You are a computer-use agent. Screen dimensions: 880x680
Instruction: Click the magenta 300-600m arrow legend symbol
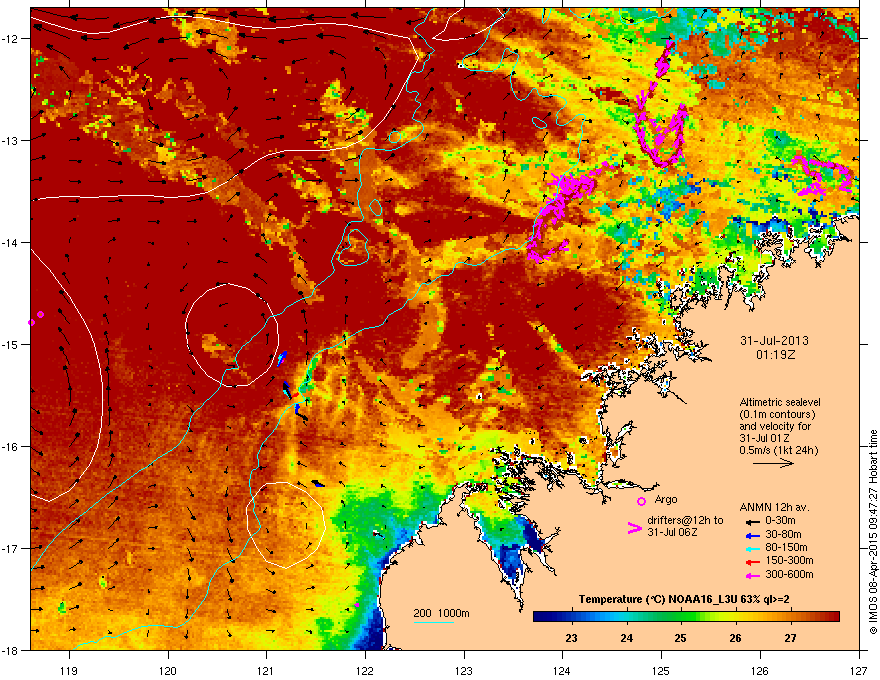[x=752, y=575]
